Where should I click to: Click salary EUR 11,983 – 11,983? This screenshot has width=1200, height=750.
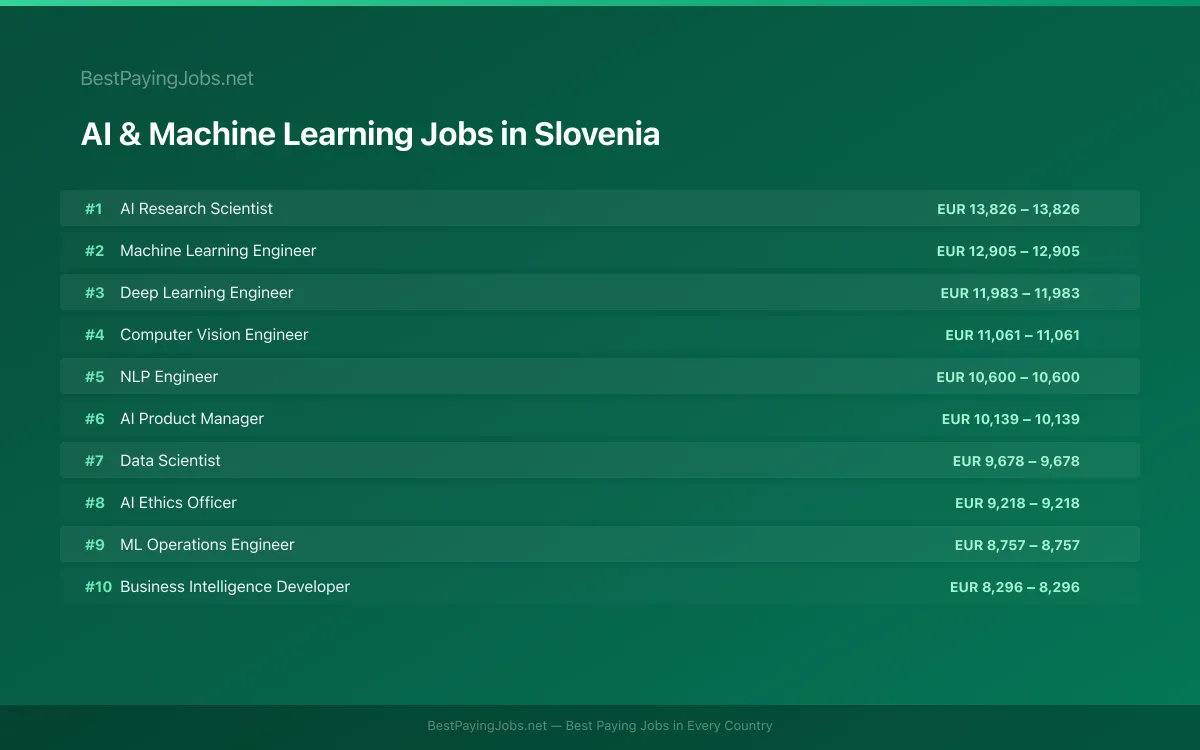coord(1010,293)
